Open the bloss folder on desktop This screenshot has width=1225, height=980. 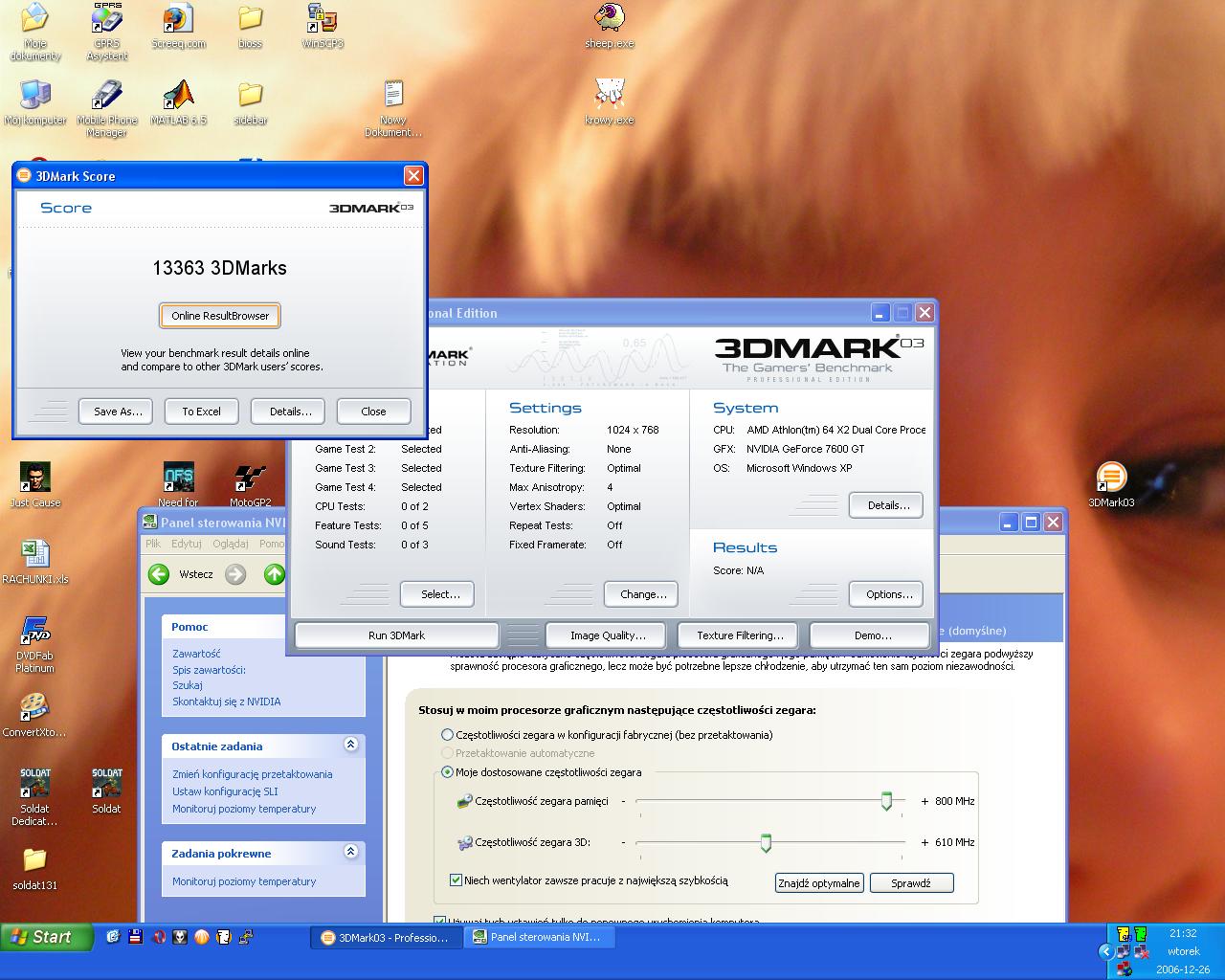250,26
